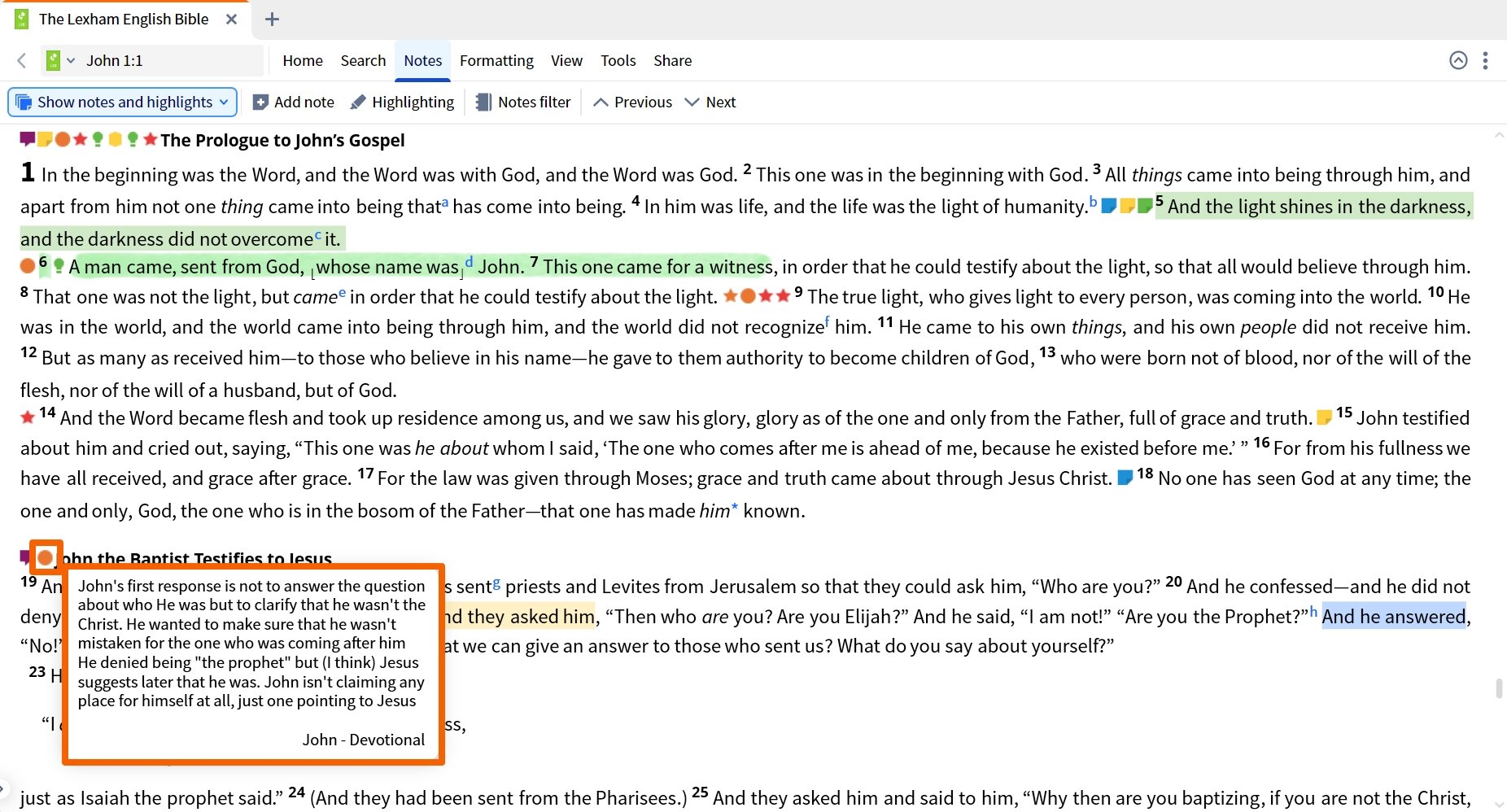Follow footnote b after 'light of humanity'

click(x=1093, y=203)
